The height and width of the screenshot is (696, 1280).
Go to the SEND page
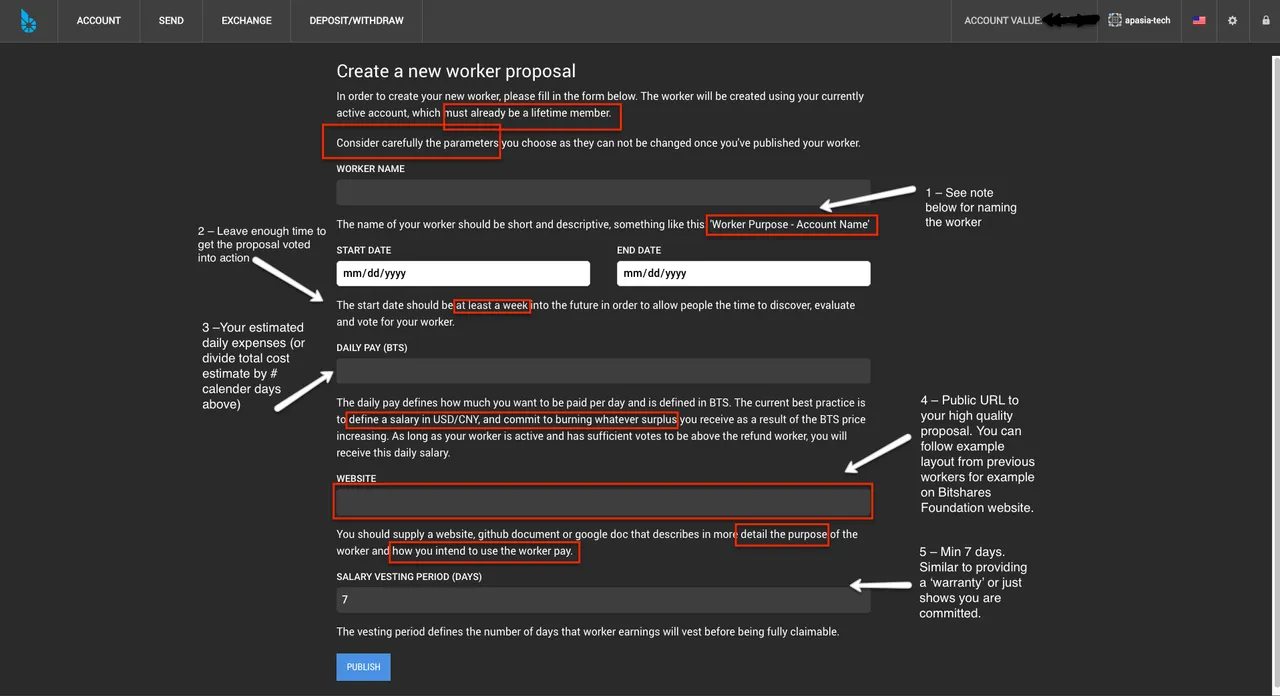pyautogui.click(x=171, y=20)
